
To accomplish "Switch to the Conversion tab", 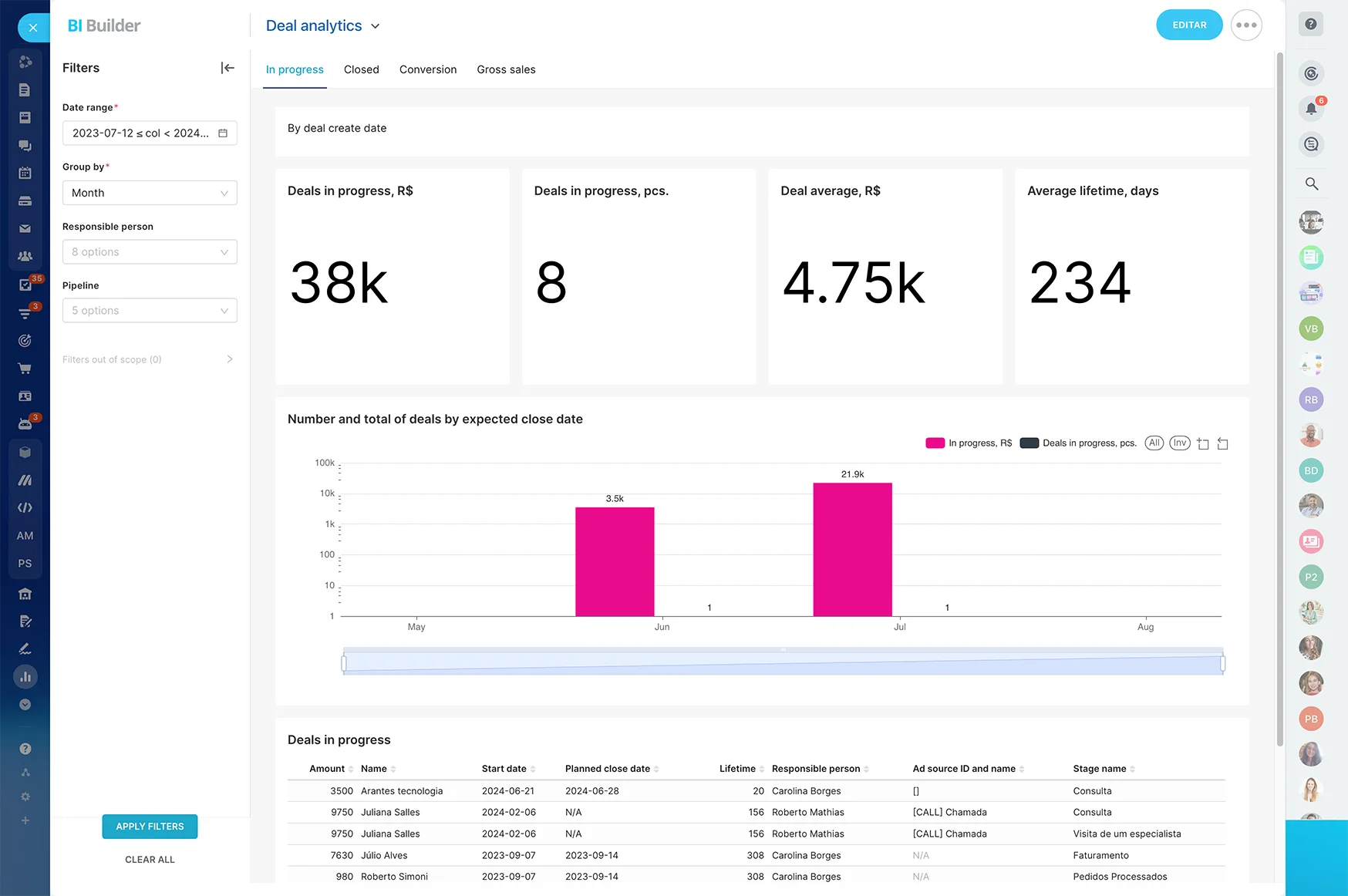I will tap(428, 69).
